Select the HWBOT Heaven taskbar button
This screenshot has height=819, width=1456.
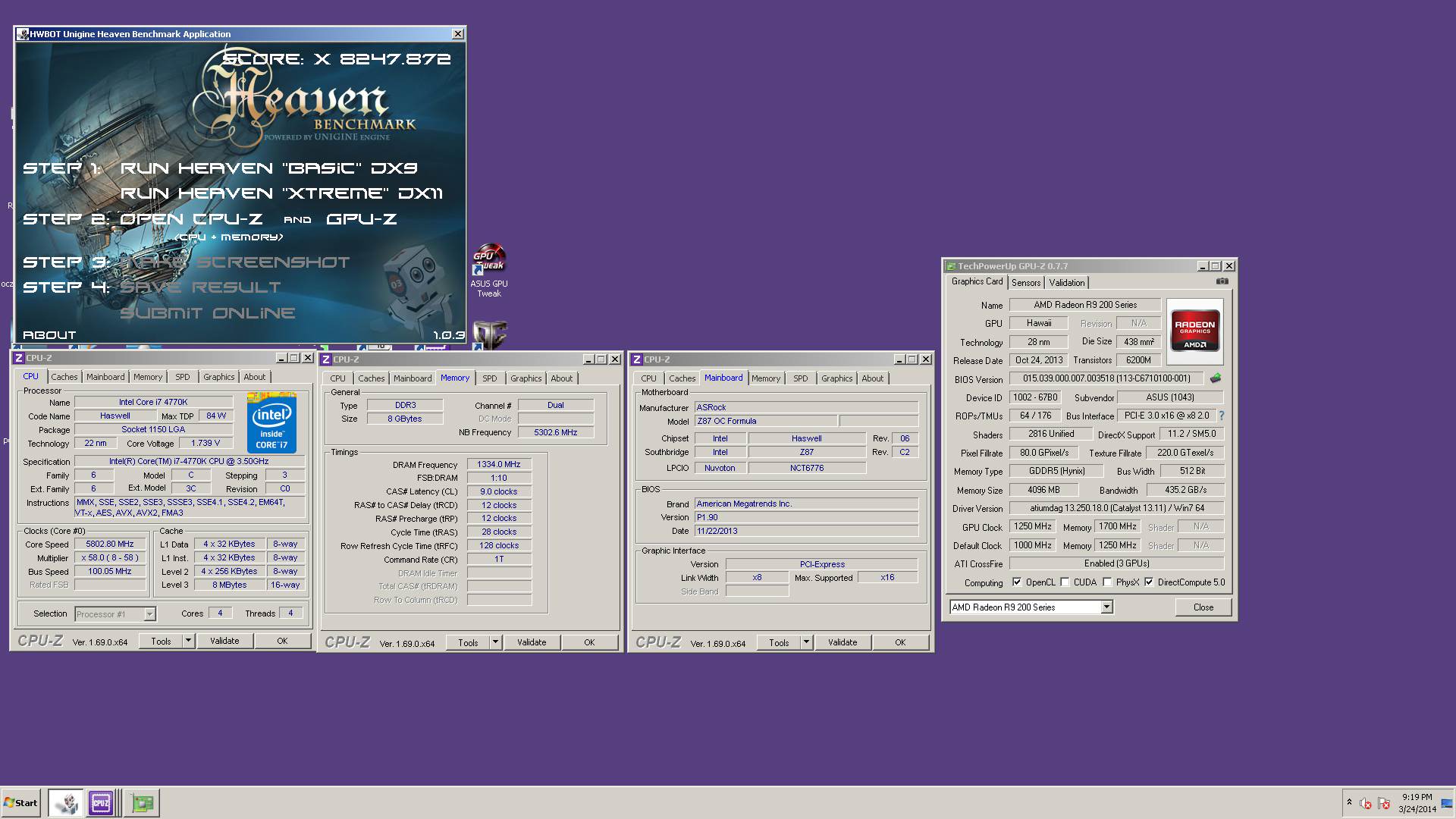coord(66,803)
